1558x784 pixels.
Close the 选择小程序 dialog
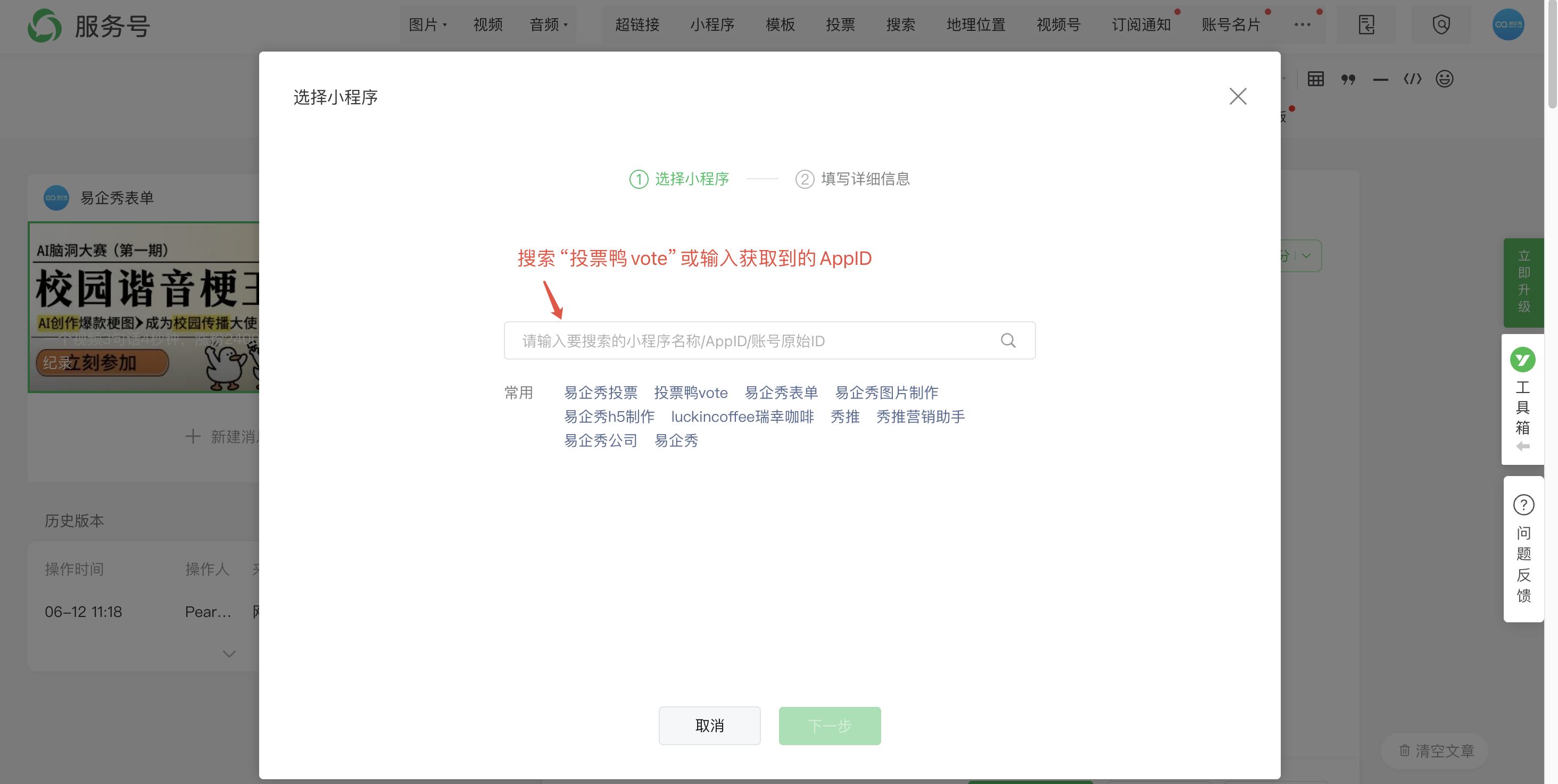[x=1238, y=96]
